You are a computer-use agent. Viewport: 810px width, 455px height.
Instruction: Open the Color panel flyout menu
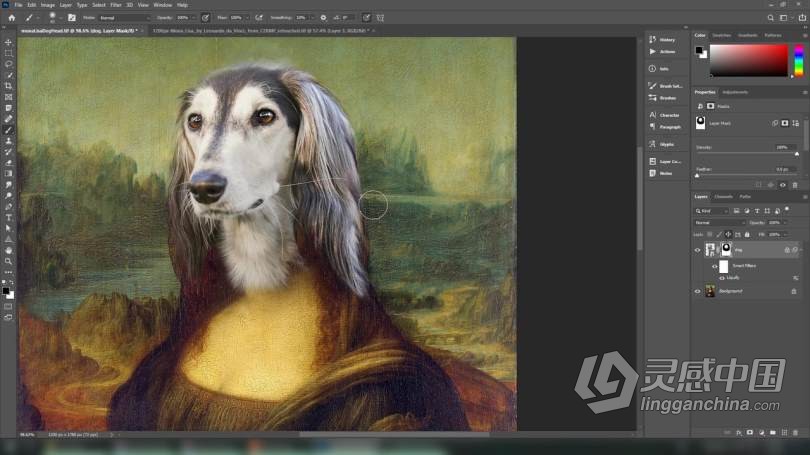pyautogui.click(x=804, y=35)
